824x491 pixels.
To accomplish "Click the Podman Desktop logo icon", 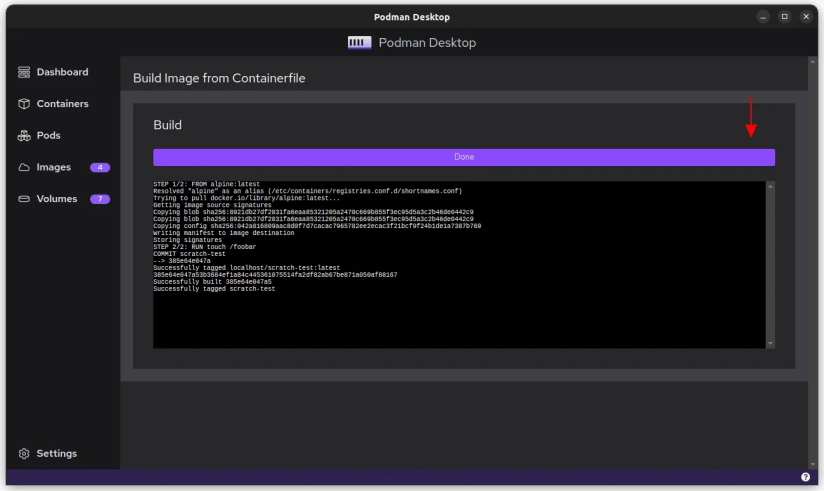I will [359, 43].
